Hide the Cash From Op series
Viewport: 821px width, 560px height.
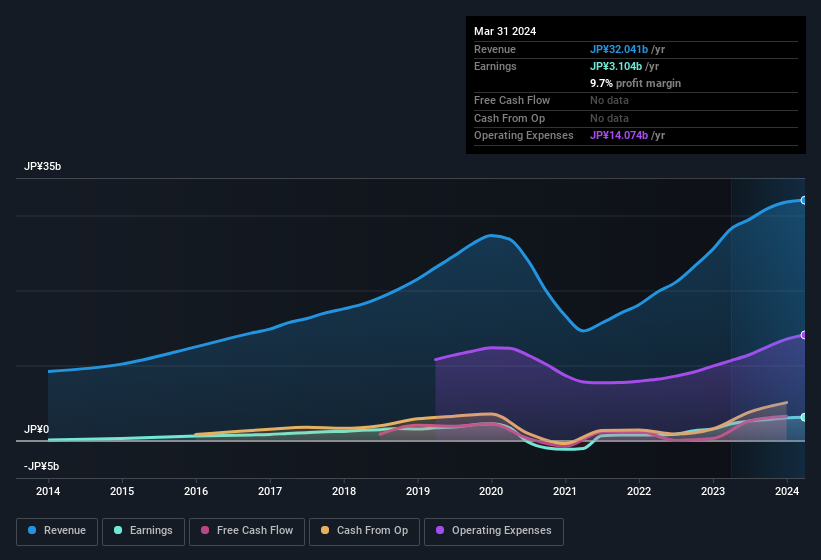[362, 531]
